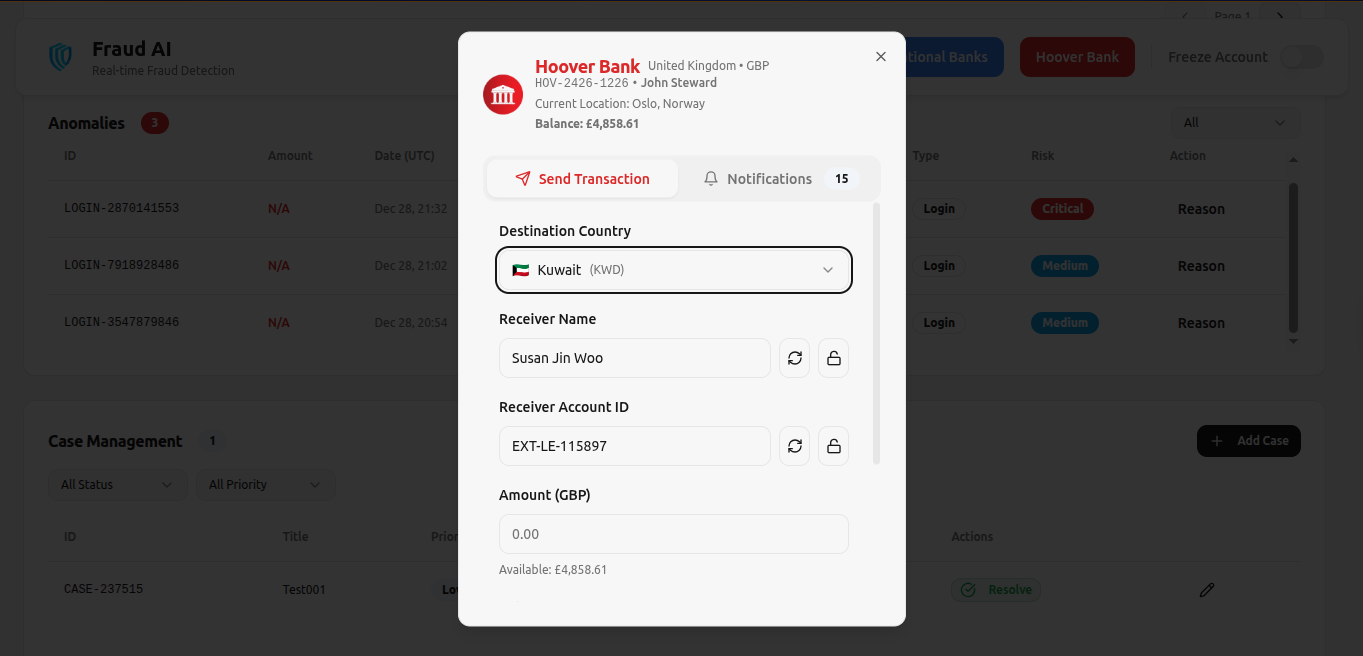Click case ID CASE-237515
Viewport: 1363px width, 656px height.
(104, 590)
